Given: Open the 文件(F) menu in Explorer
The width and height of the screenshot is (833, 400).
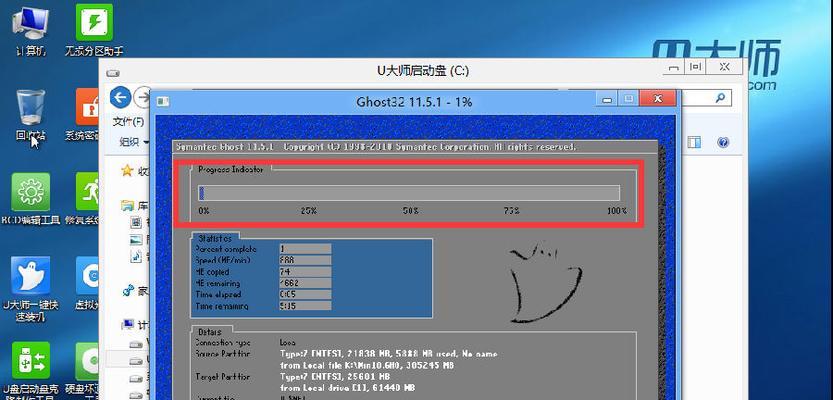Looking at the screenshot, I should (128, 122).
